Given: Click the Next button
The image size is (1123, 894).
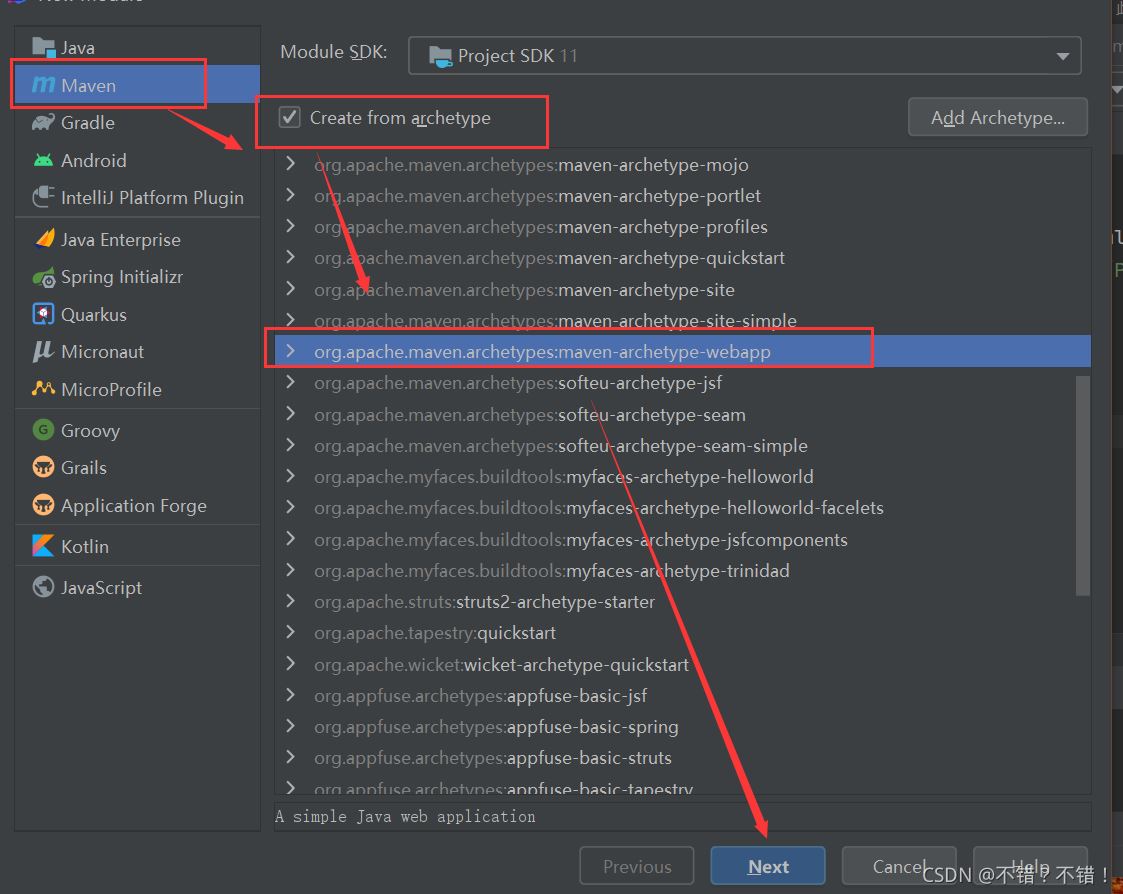Looking at the screenshot, I should tap(768, 866).
